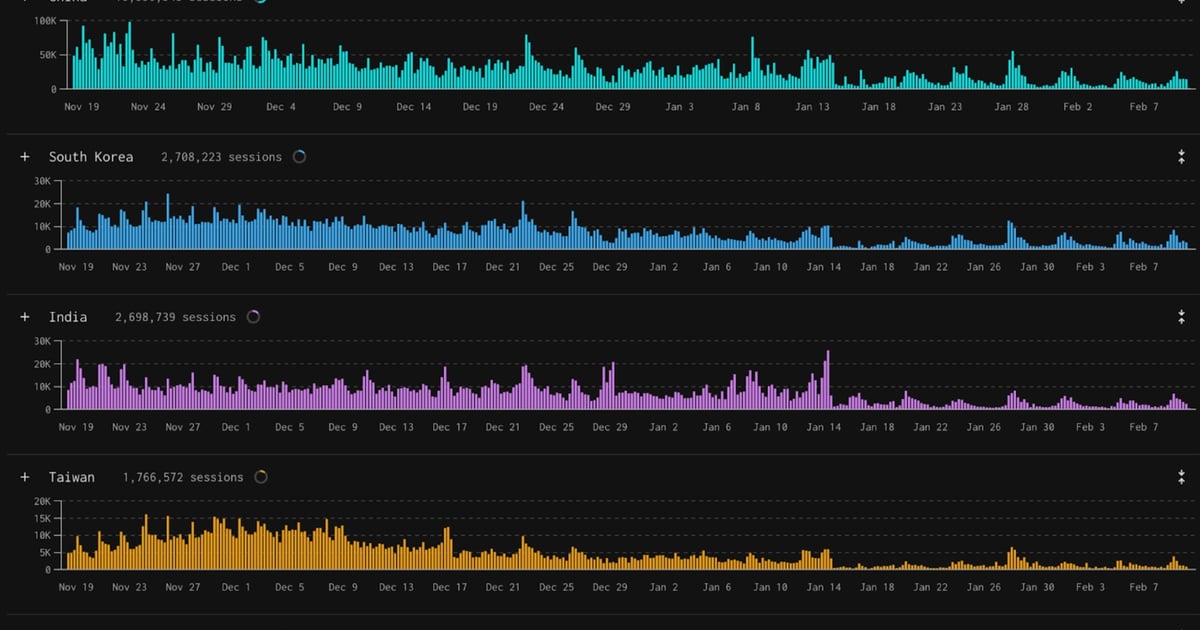The image size is (1200, 630).
Task: Expand the South Korea row plus sign
Action: (25, 157)
